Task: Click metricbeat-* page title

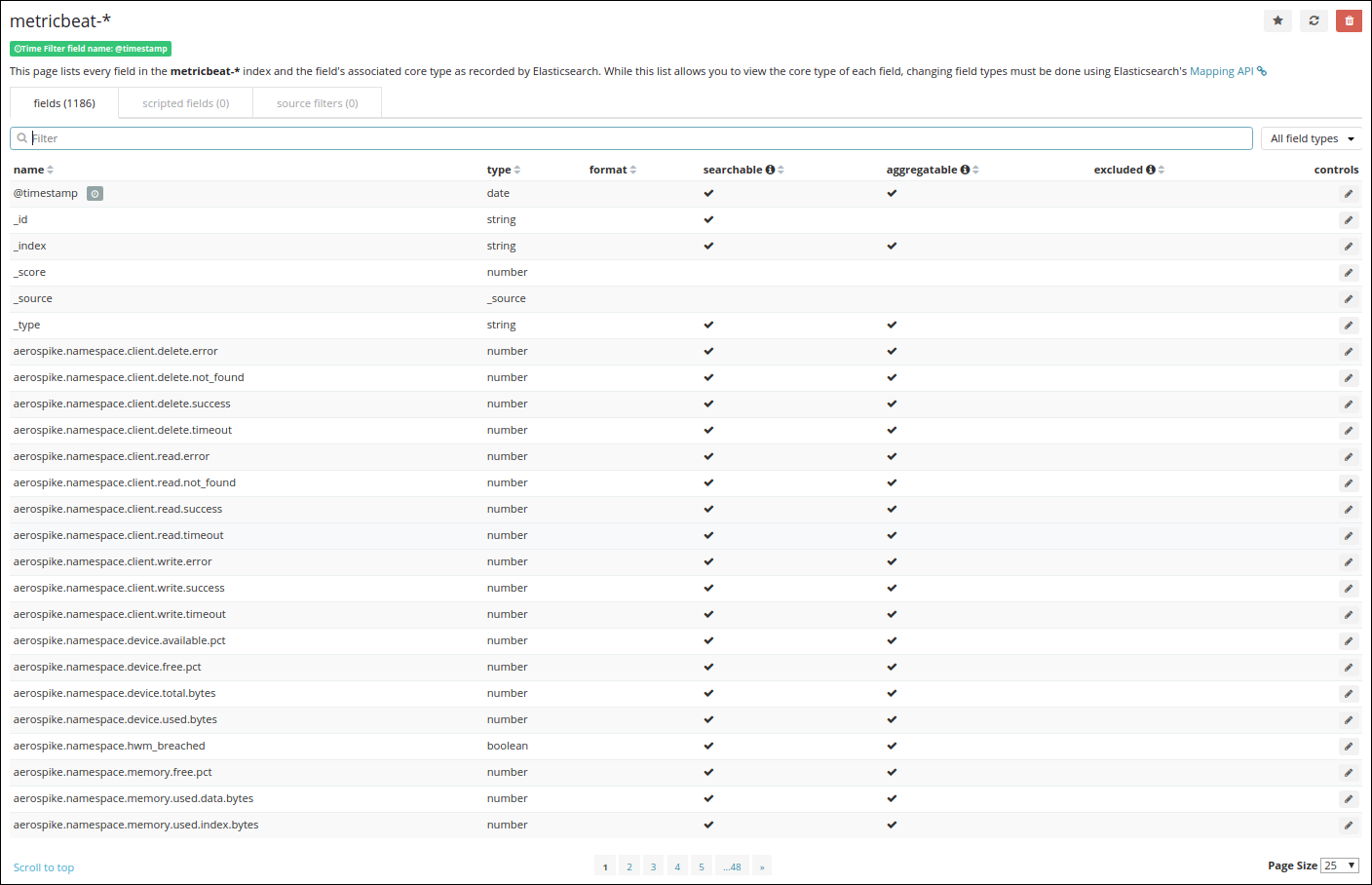Action: 60,21
